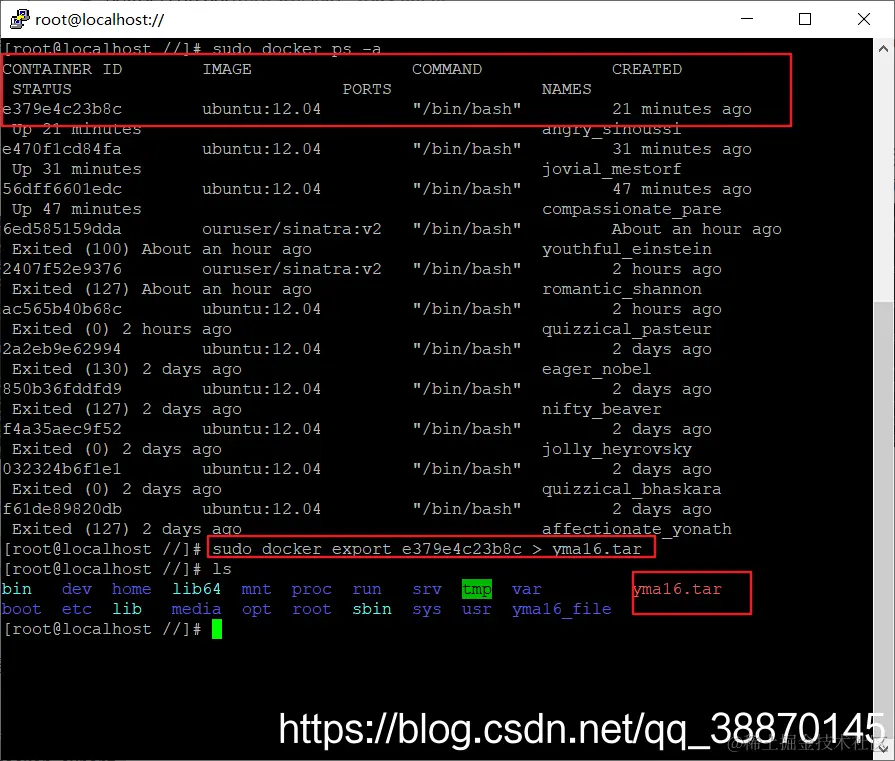895x761 pixels.
Task: Click the CREATED column header
Action: pos(647,69)
